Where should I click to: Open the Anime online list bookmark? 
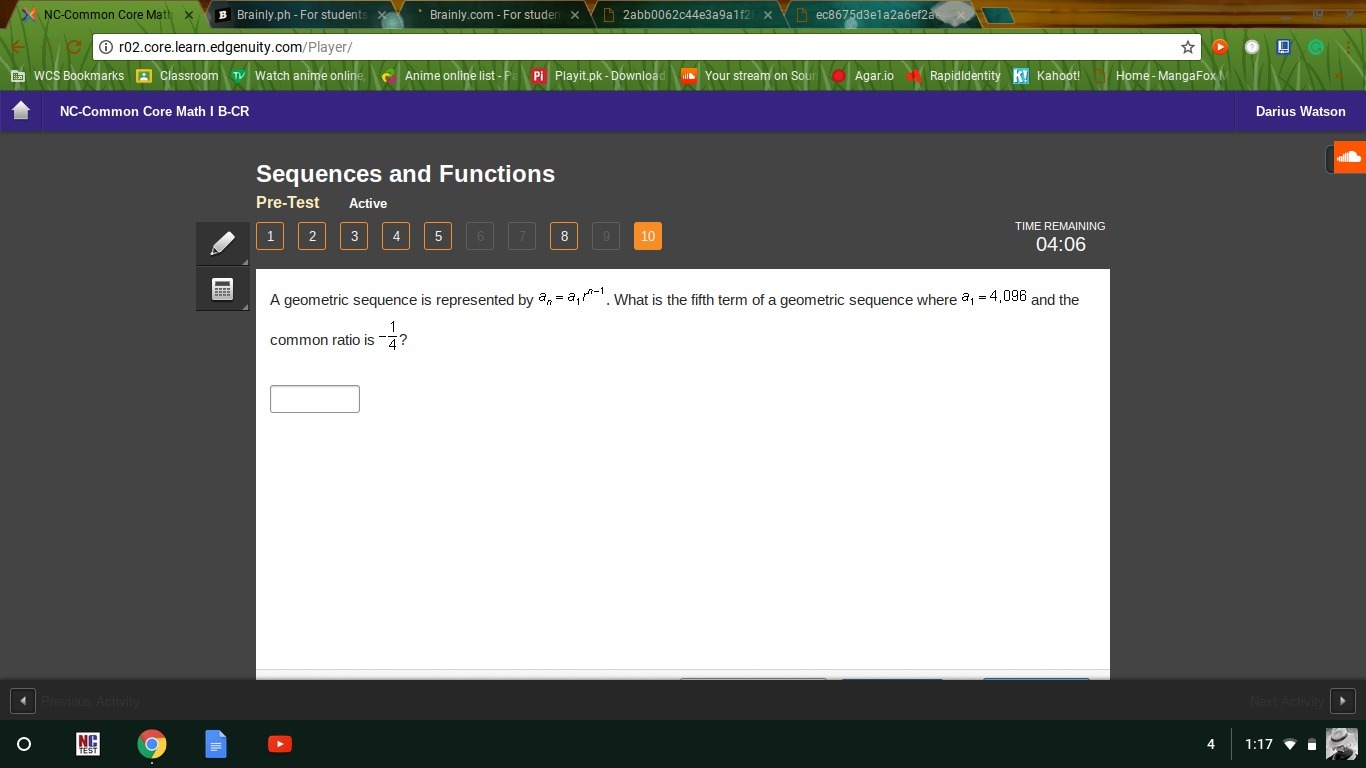449,76
